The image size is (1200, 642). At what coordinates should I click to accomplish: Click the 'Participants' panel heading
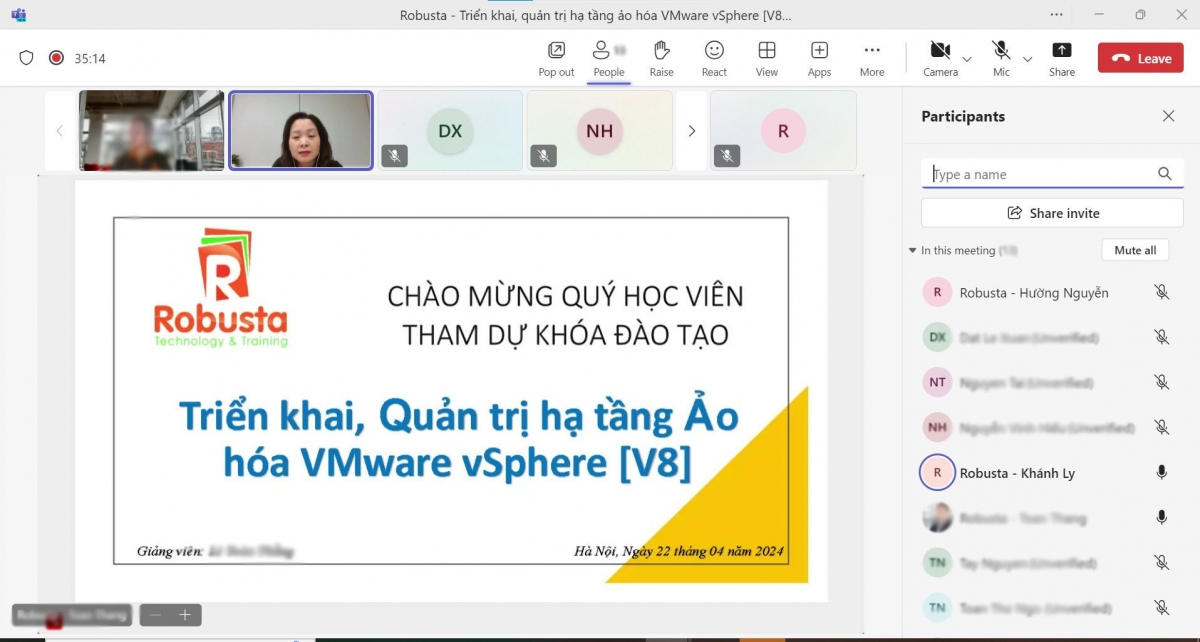pos(963,116)
